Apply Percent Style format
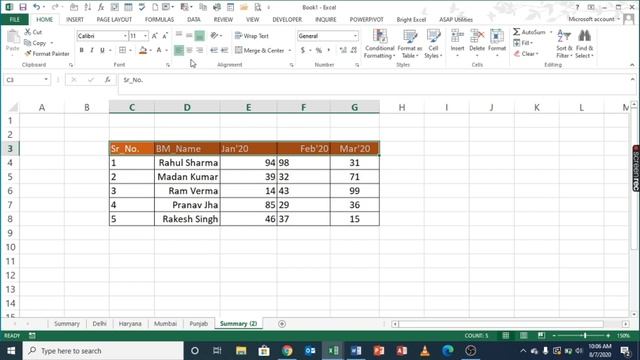 pyautogui.click(x=319, y=50)
